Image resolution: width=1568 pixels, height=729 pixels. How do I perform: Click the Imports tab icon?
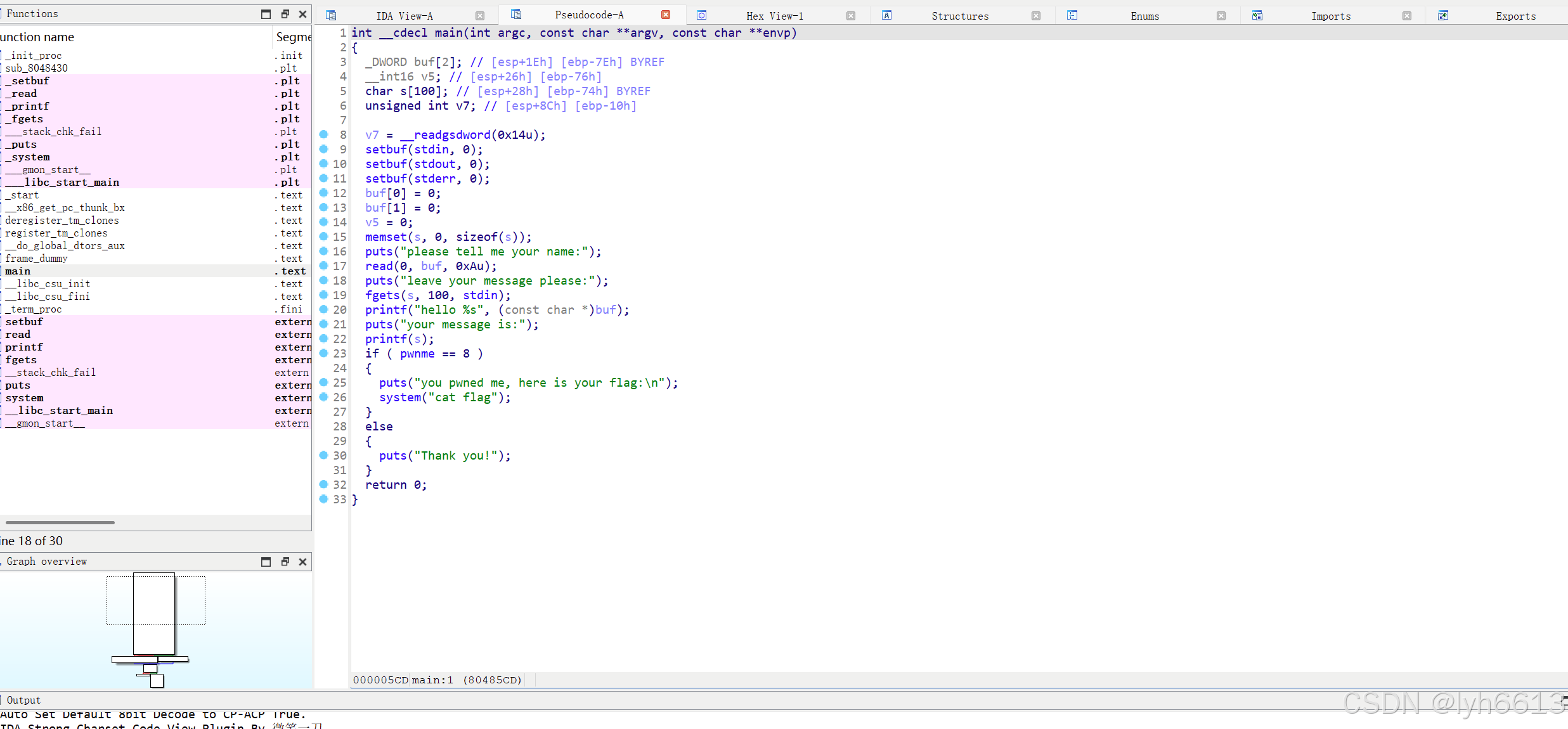tap(1257, 15)
